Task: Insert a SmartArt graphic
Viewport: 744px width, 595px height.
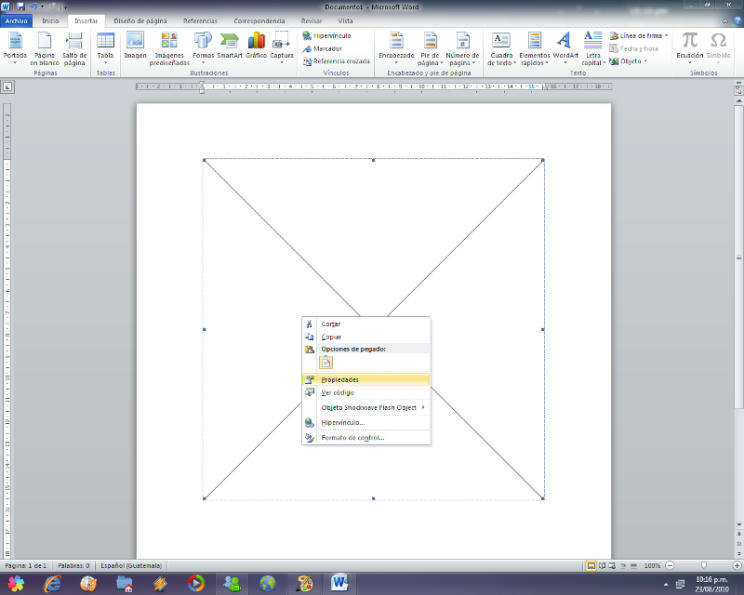Action: [230, 47]
